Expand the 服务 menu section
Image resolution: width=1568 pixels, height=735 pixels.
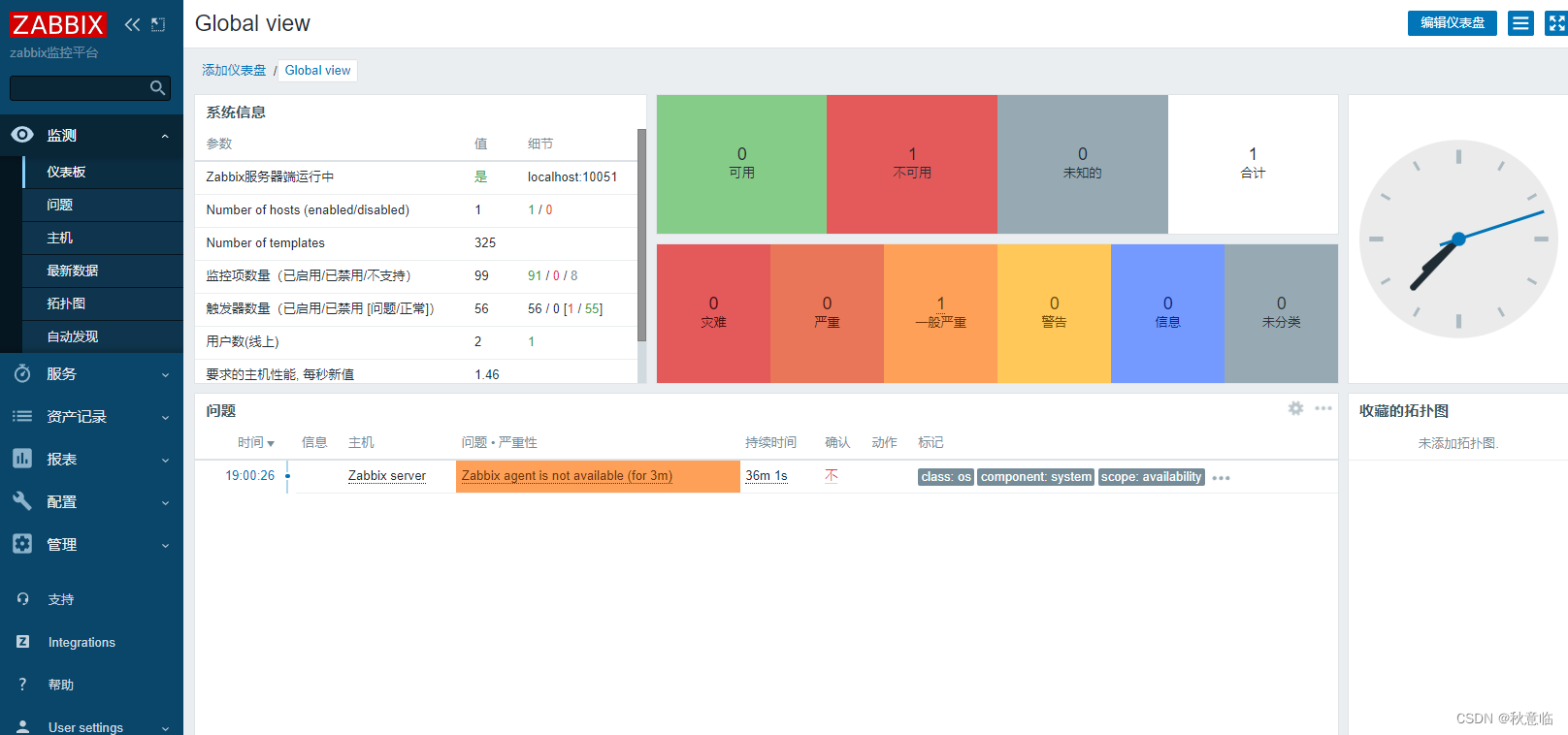coord(165,374)
